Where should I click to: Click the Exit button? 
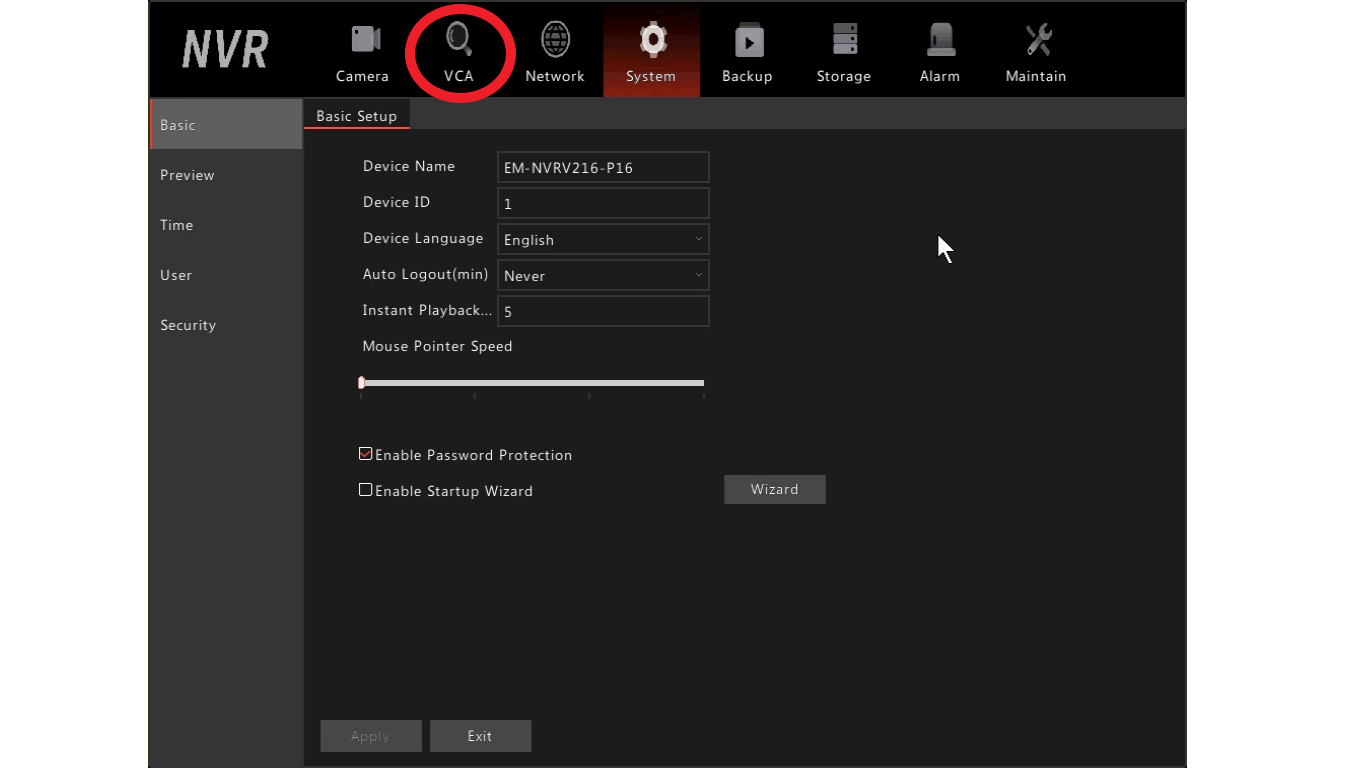coord(480,736)
